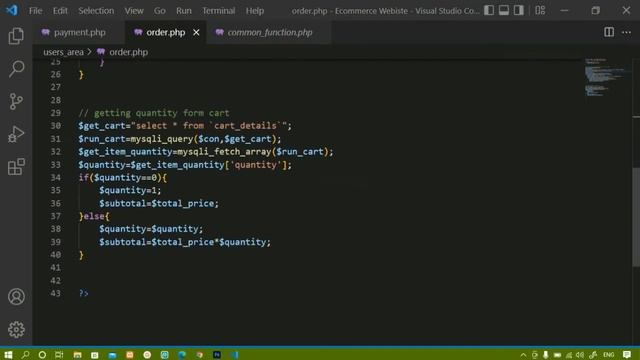Toggle the primary side bar layout icon
The height and width of the screenshot is (360, 640).
coord(489,10)
